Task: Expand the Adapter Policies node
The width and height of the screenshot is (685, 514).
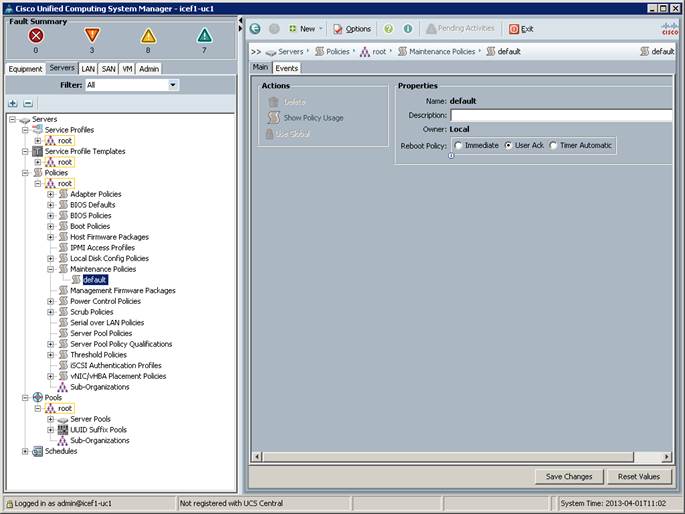Action: click(x=51, y=194)
